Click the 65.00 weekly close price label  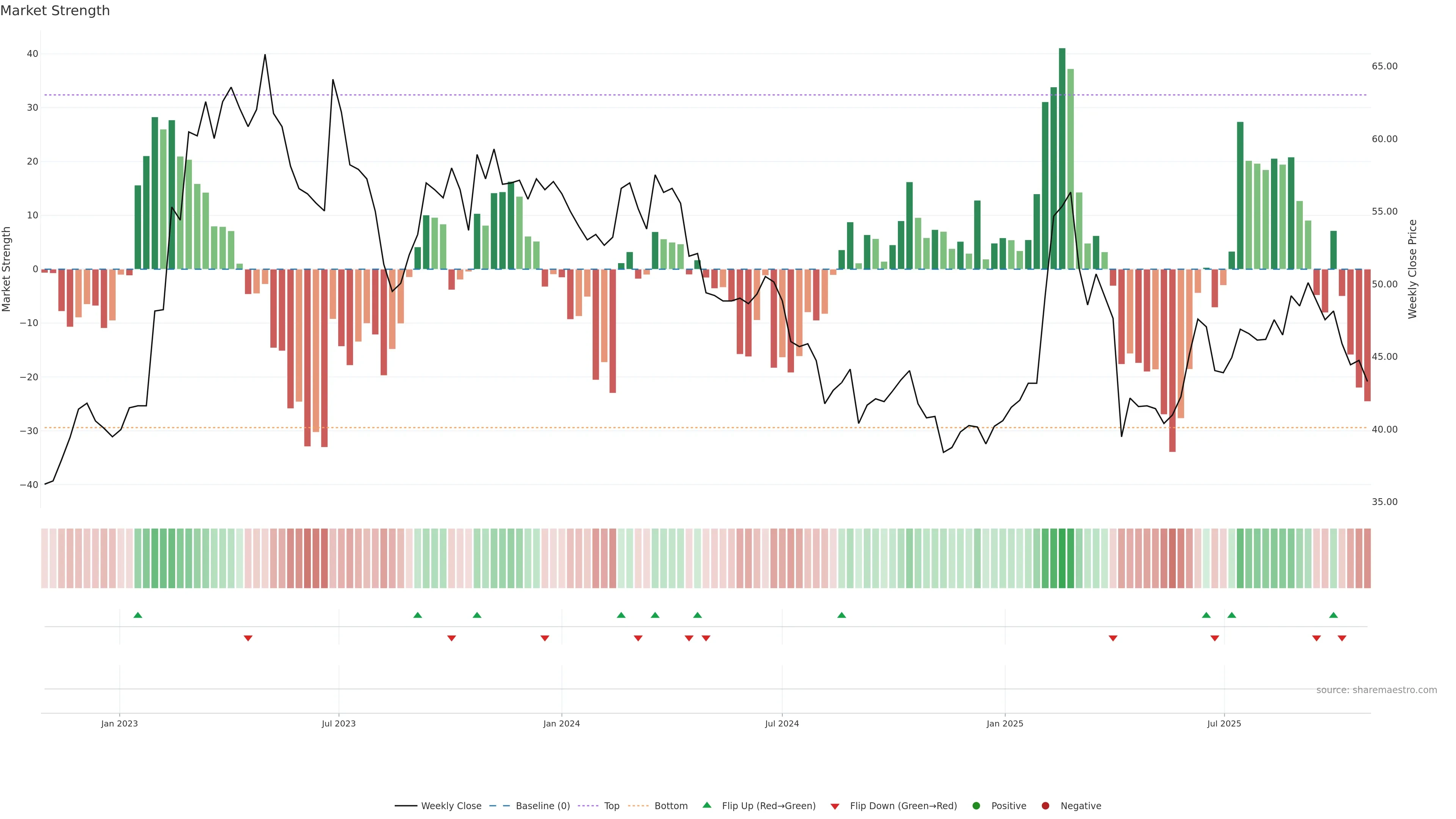click(1384, 66)
